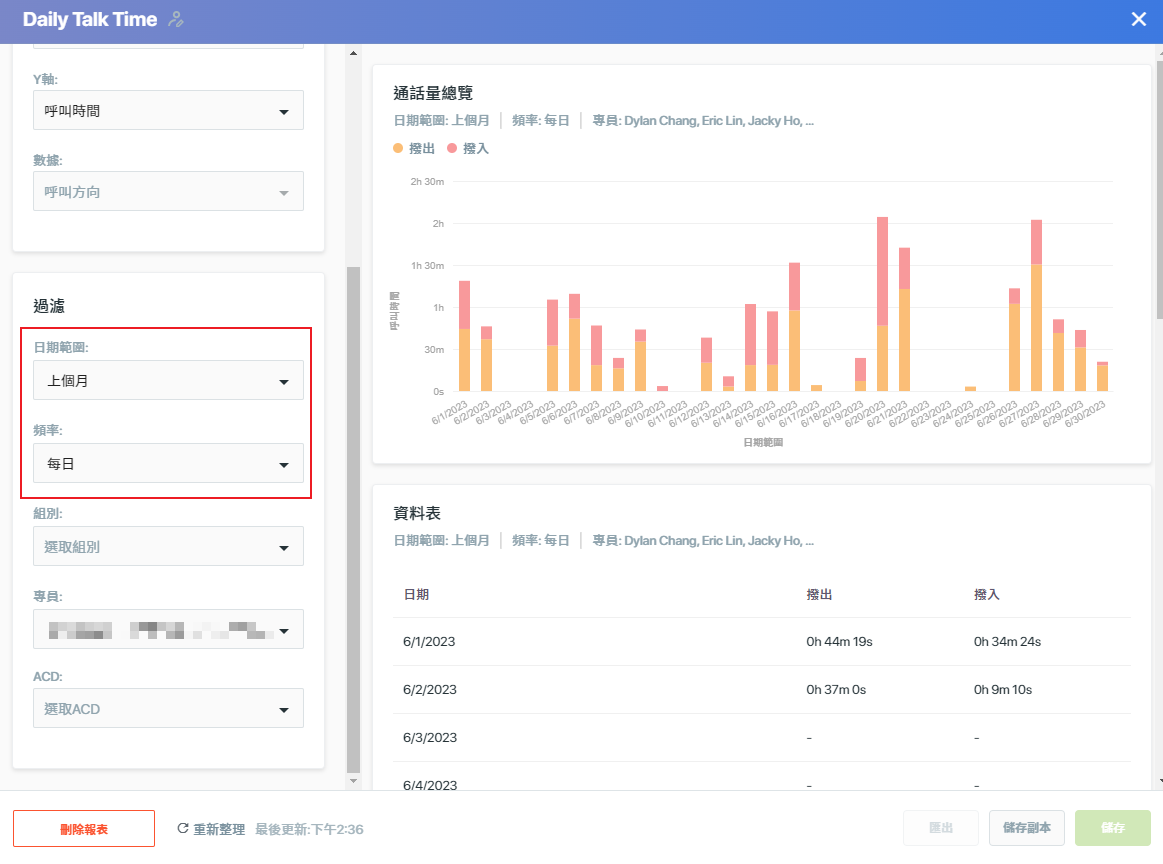
Task: Open the 選取組別 dropdown
Action: pyautogui.click(x=168, y=547)
